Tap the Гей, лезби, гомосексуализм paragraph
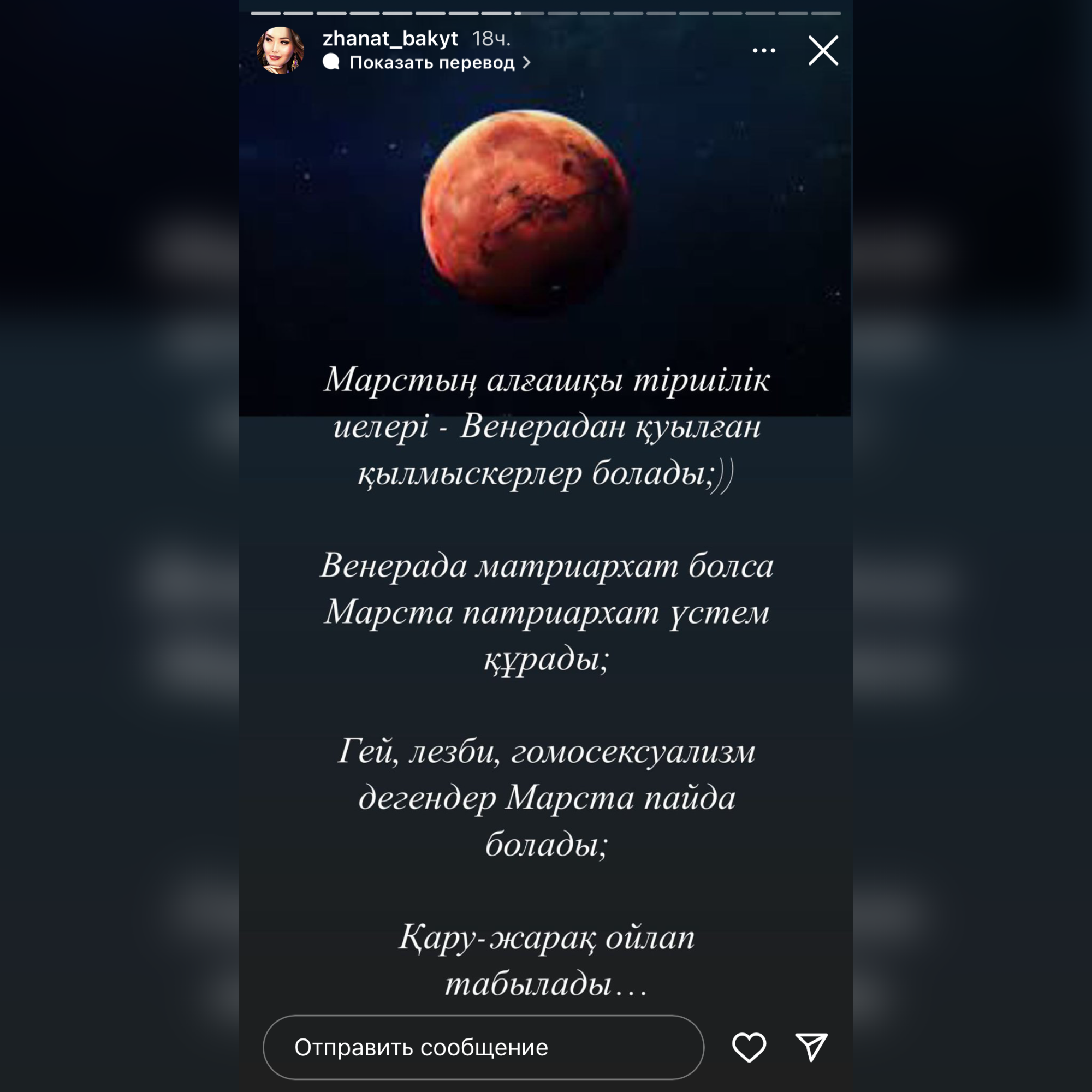This screenshot has height=1092, width=1092. coord(546,798)
